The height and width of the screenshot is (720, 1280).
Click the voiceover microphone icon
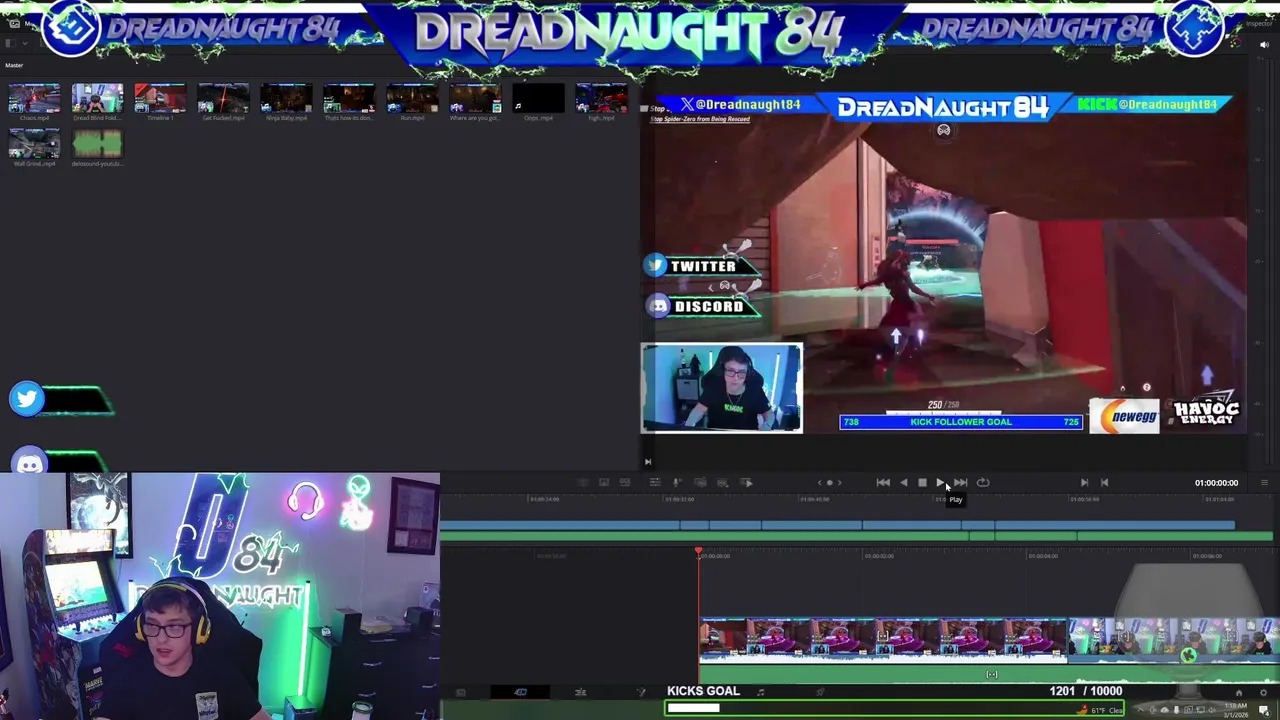point(676,482)
